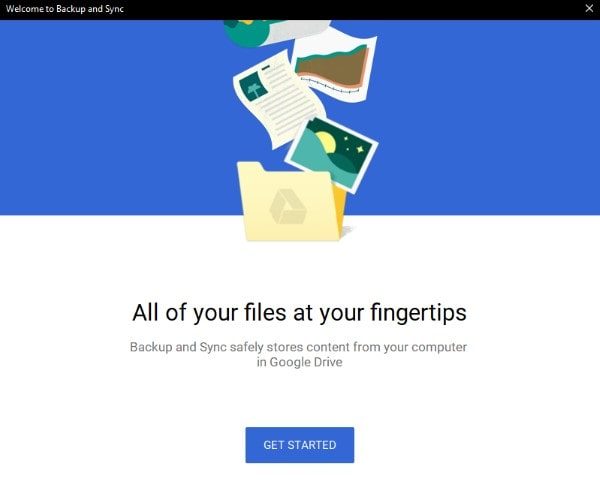Screen dimensions: 600x500
Task: Click the dotted line under the chart
Action: click(x=330, y=86)
